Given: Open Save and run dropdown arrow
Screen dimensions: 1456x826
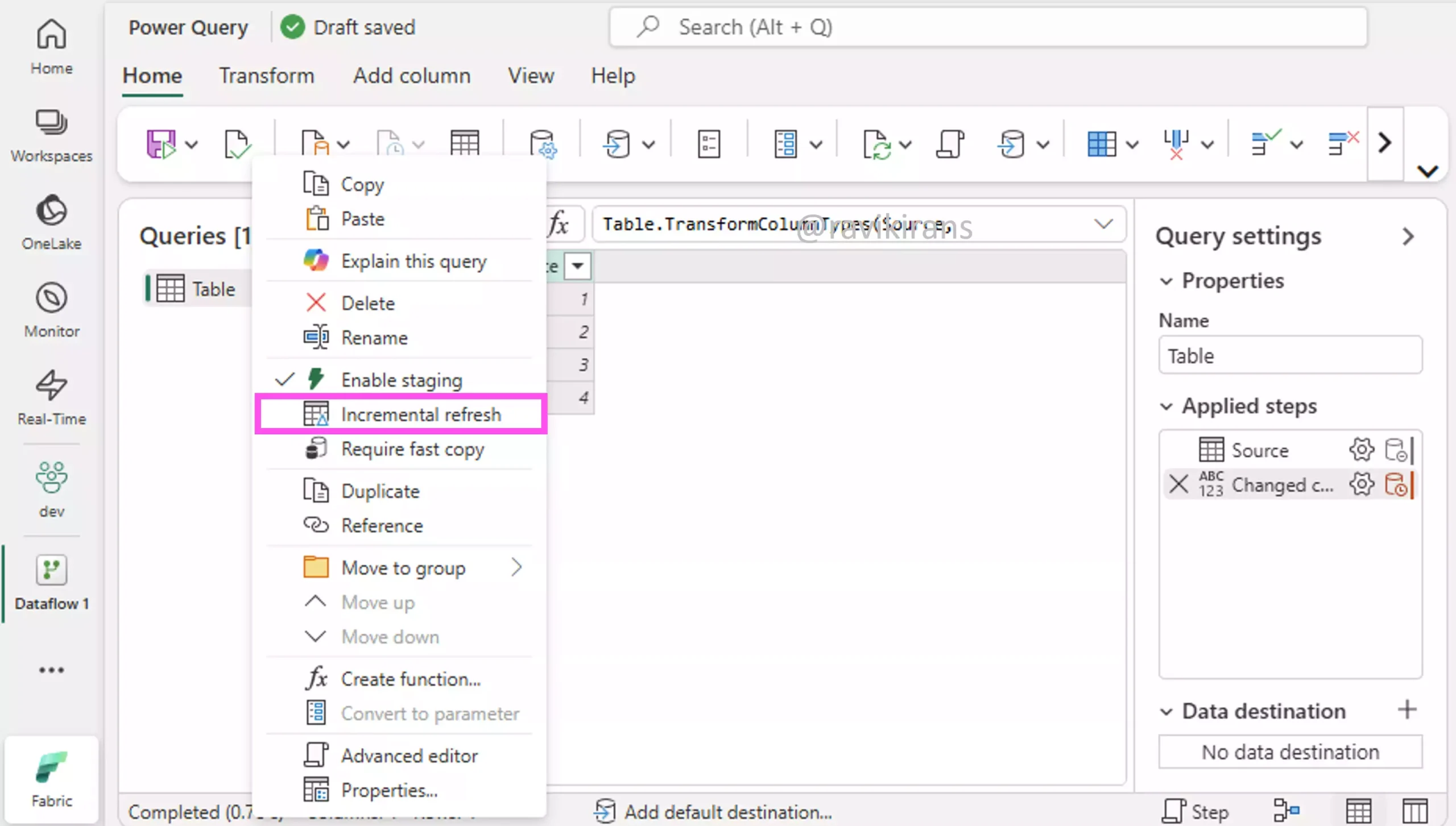Looking at the screenshot, I should pyautogui.click(x=192, y=144).
